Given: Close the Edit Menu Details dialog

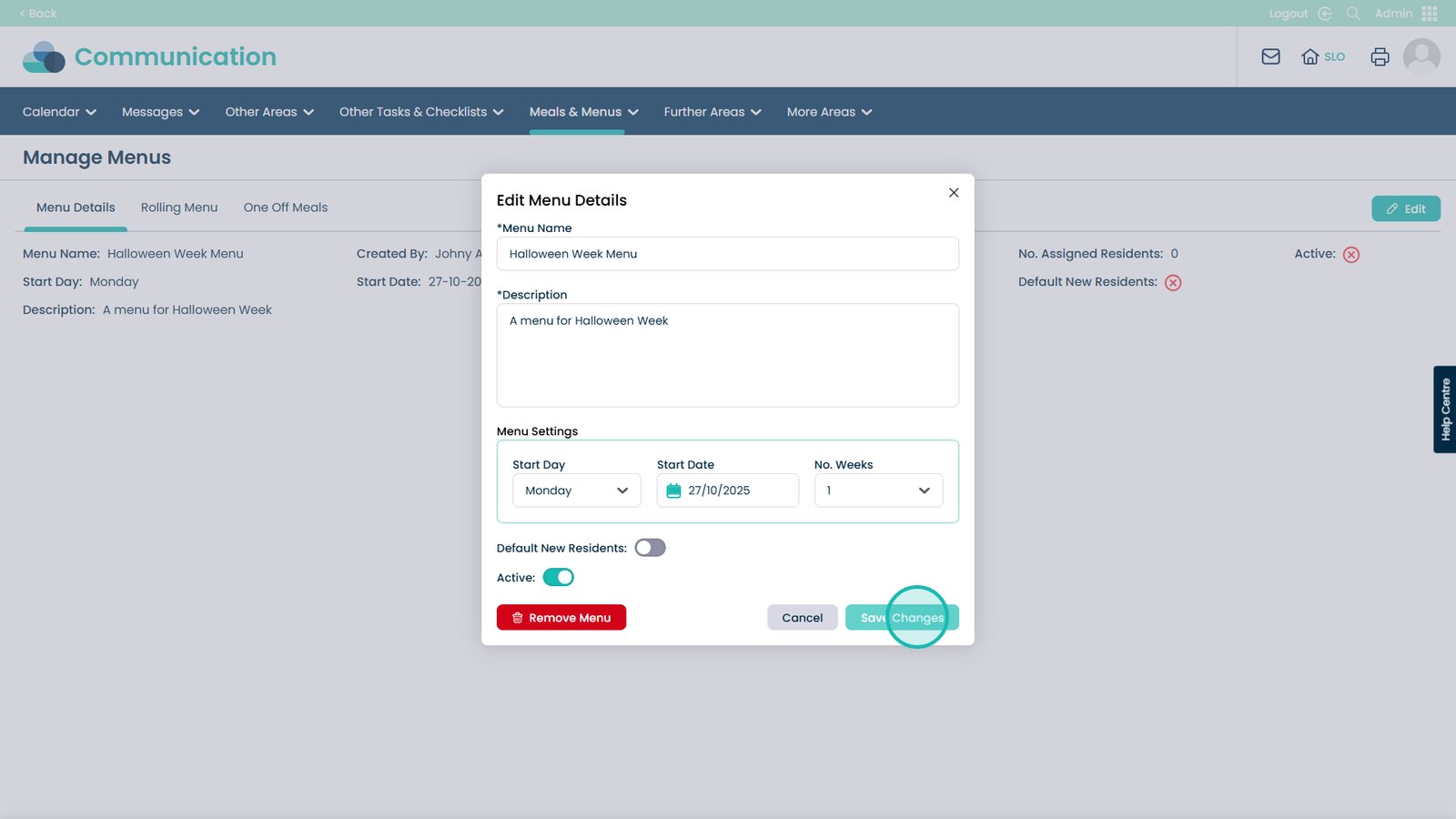Looking at the screenshot, I should [x=954, y=193].
